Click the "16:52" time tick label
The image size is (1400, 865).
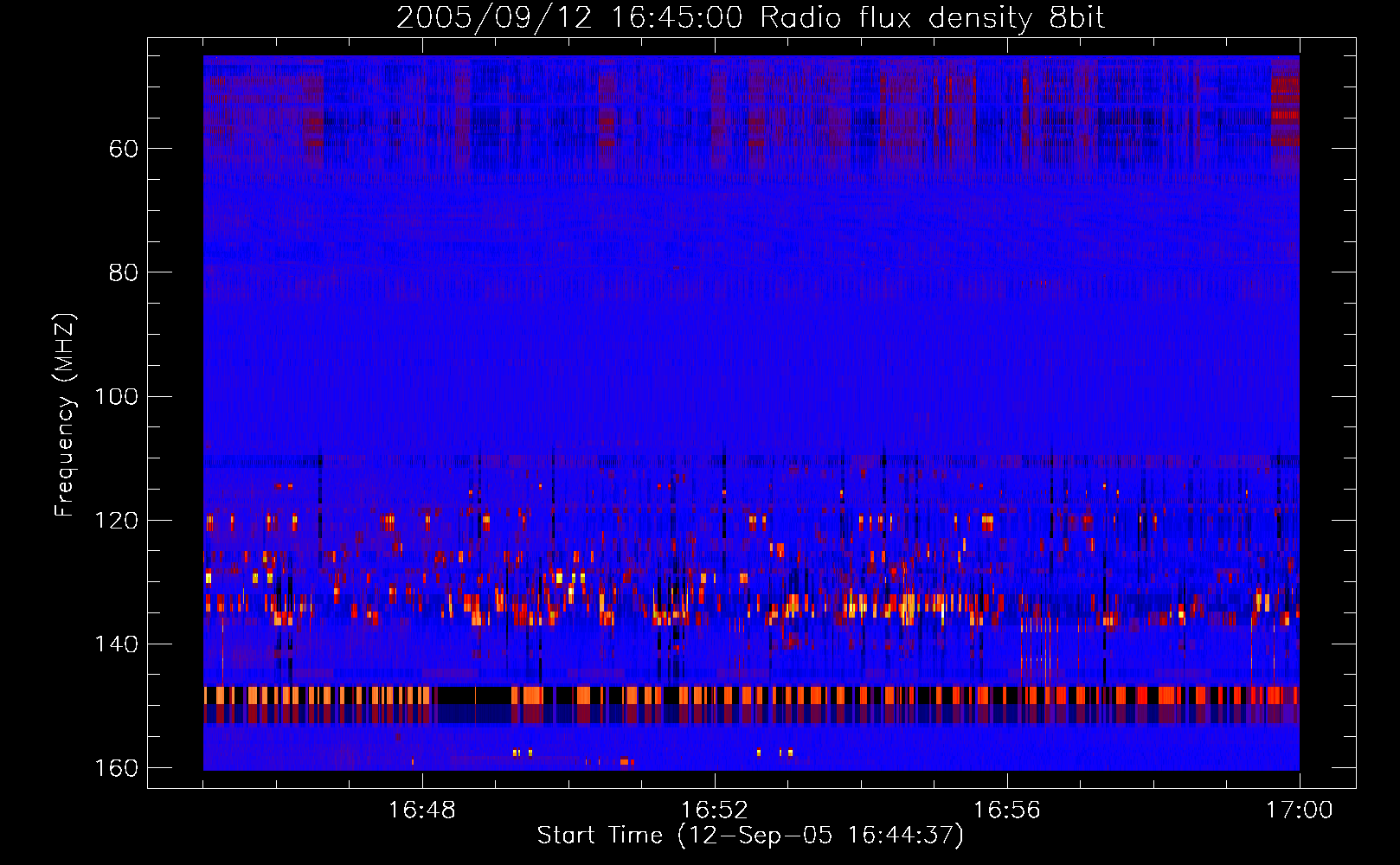click(715, 811)
